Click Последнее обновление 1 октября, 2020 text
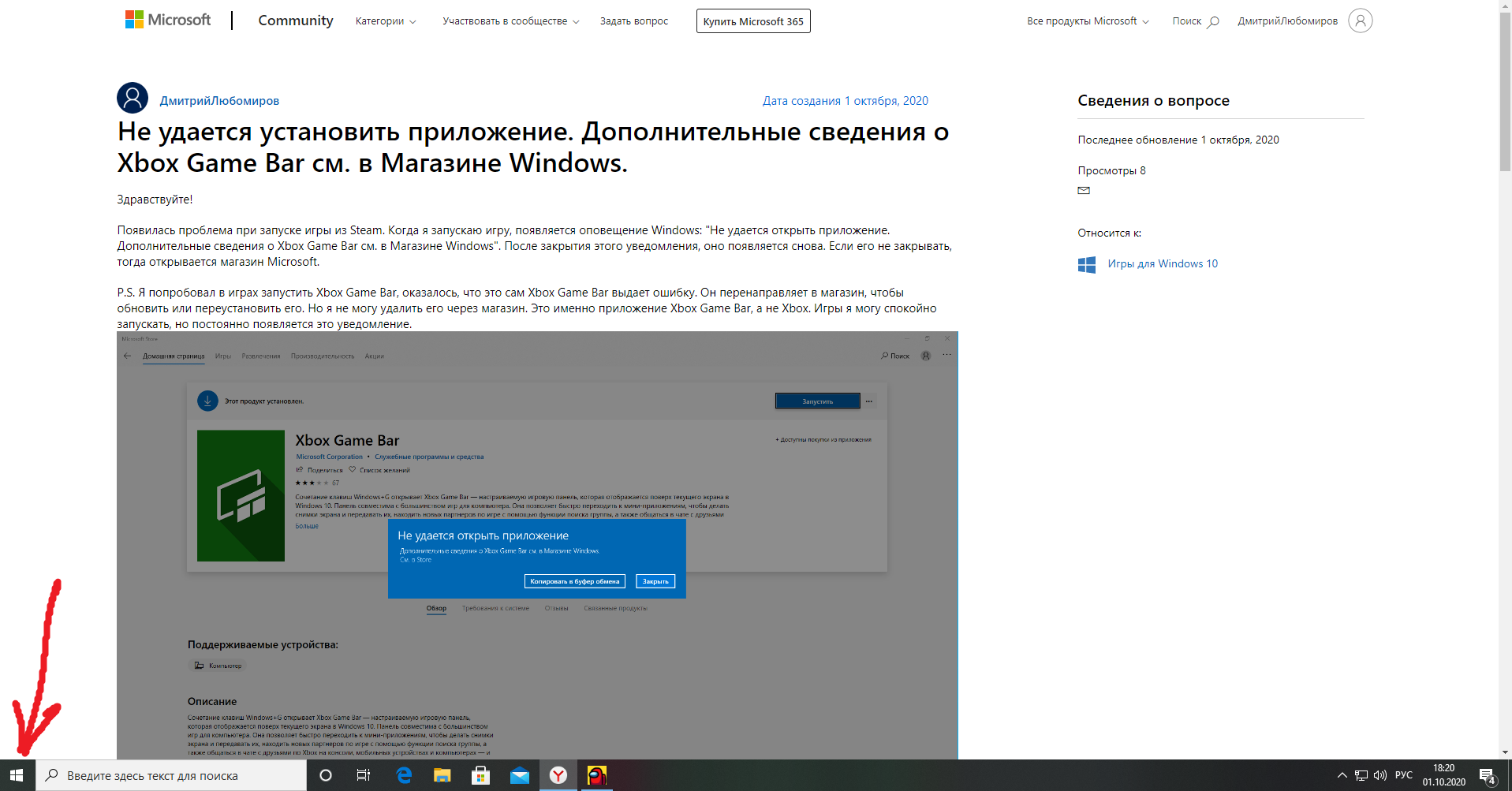The width and height of the screenshot is (1512, 791). click(x=1178, y=140)
